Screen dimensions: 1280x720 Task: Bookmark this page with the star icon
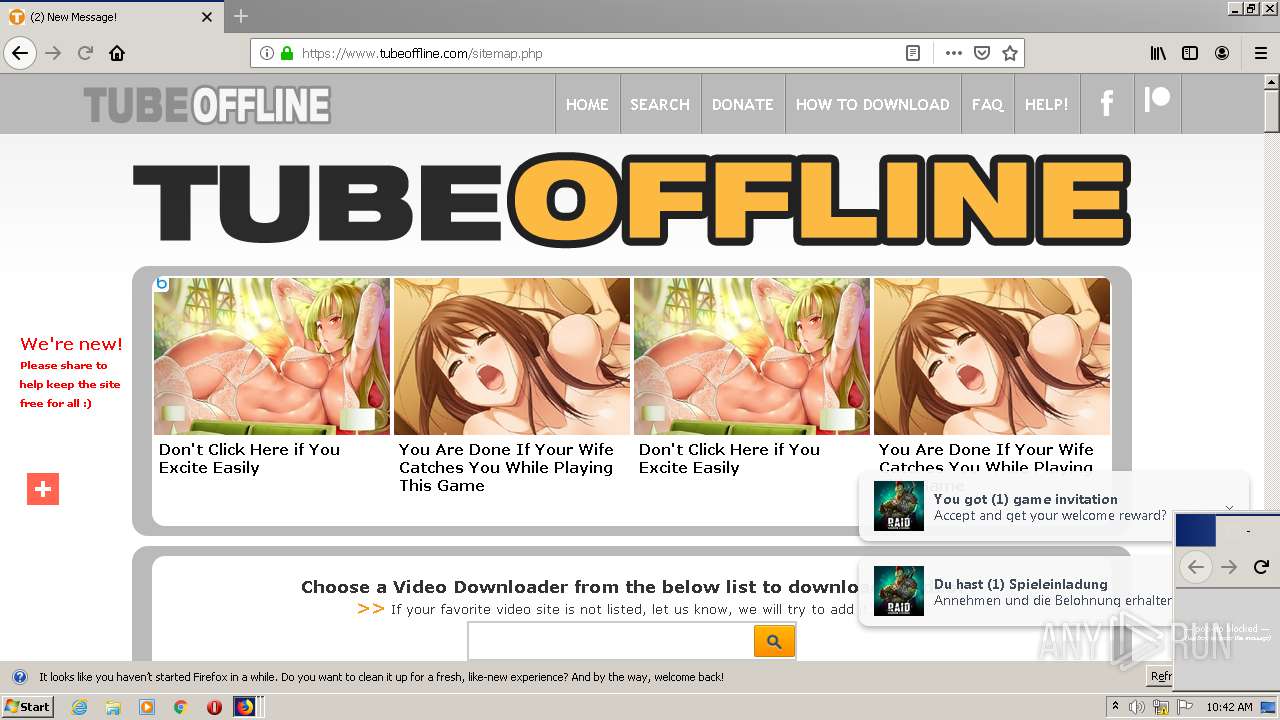point(1010,53)
